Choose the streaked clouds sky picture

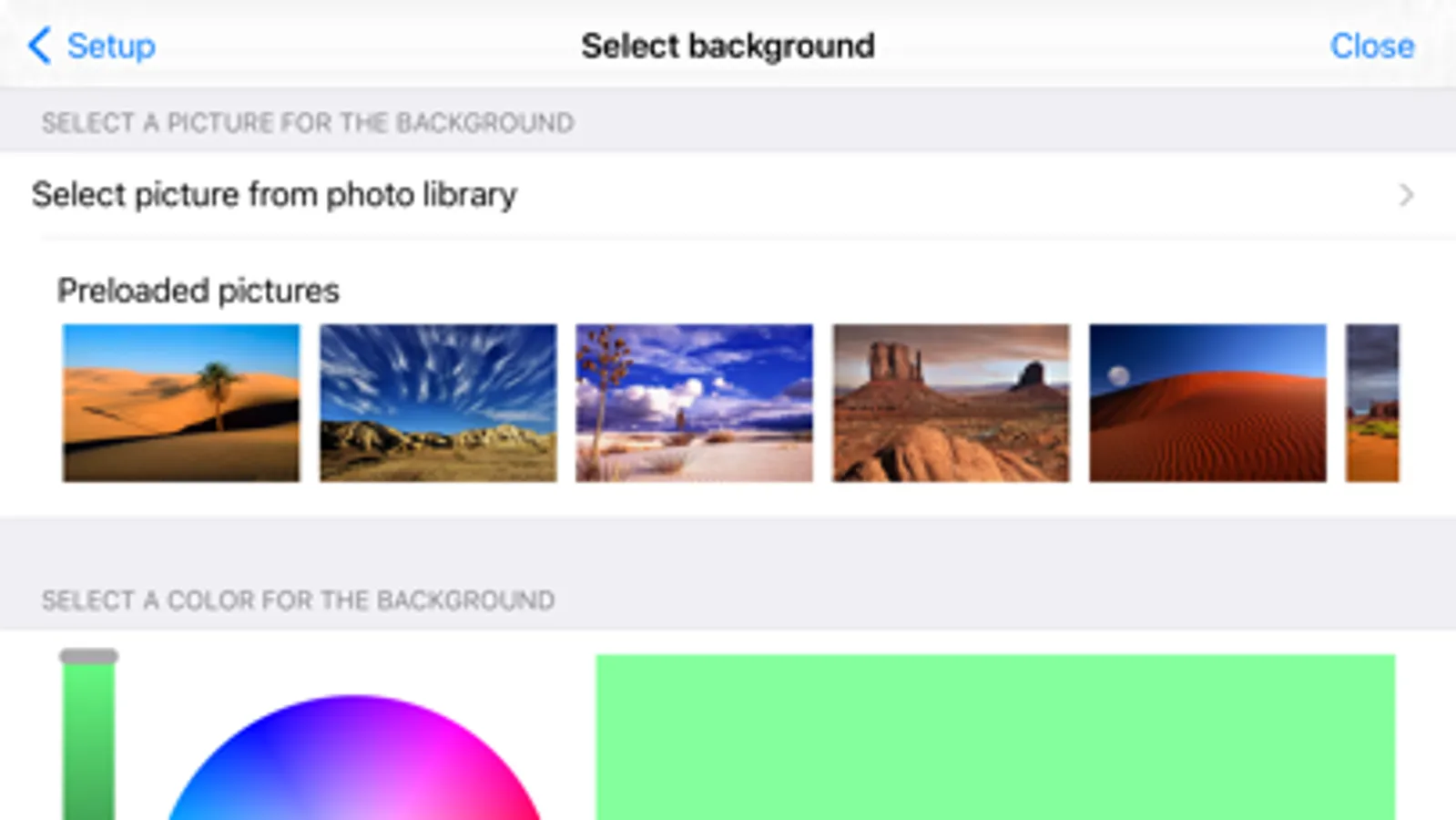(438, 403)
